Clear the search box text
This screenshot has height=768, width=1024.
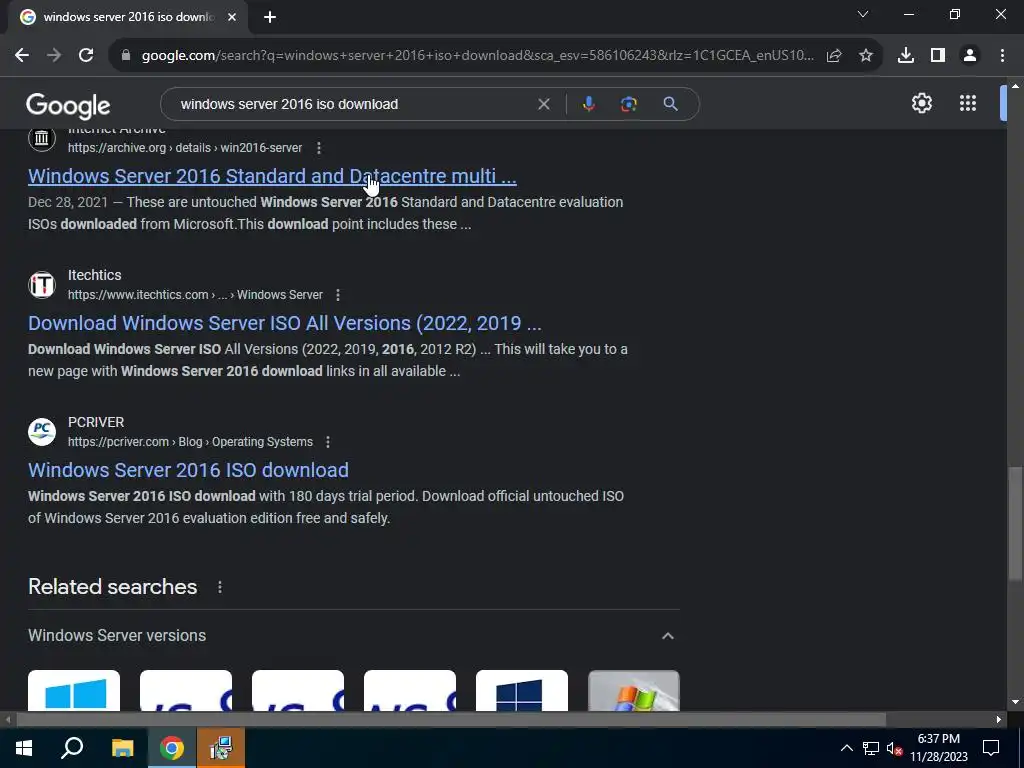(543, 104)
